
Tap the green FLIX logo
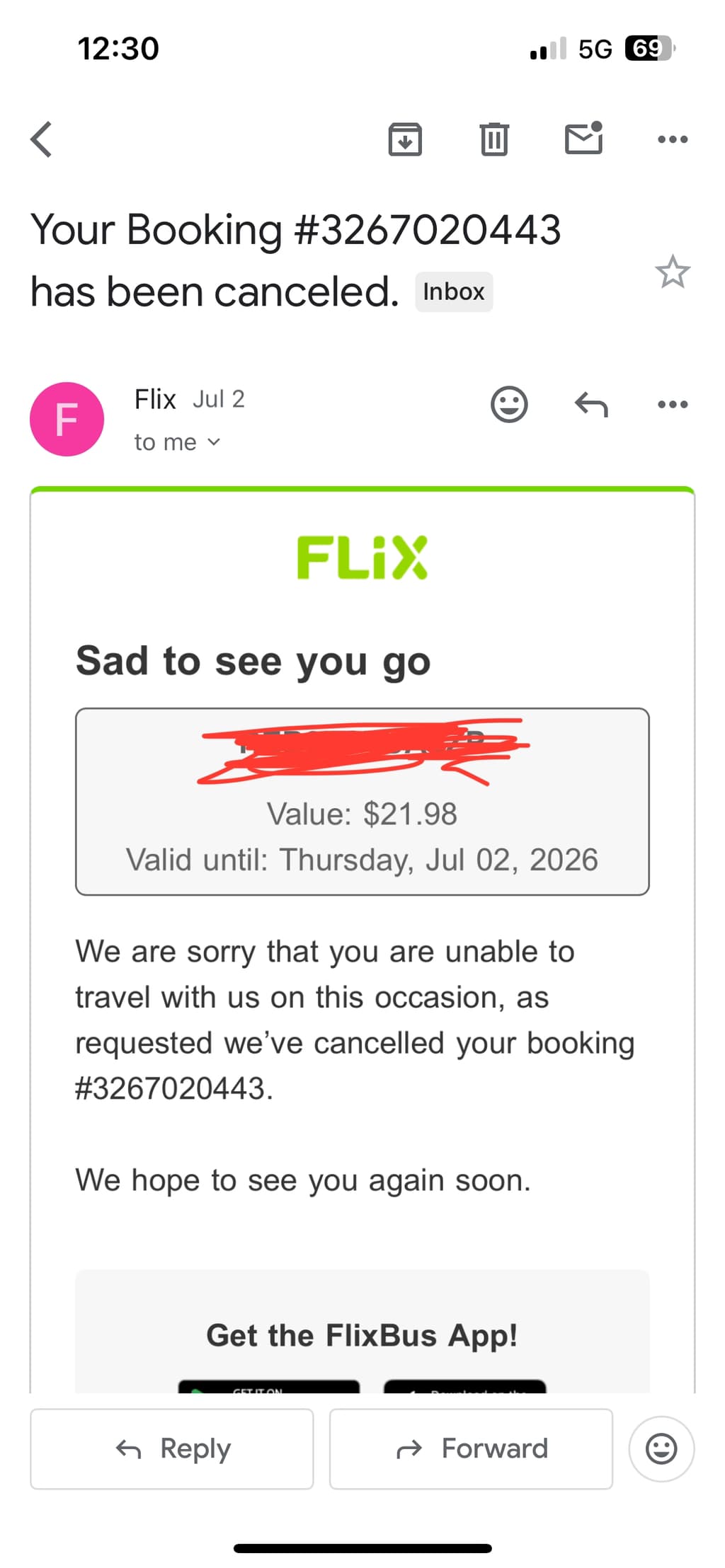click(x=362, y=558)
